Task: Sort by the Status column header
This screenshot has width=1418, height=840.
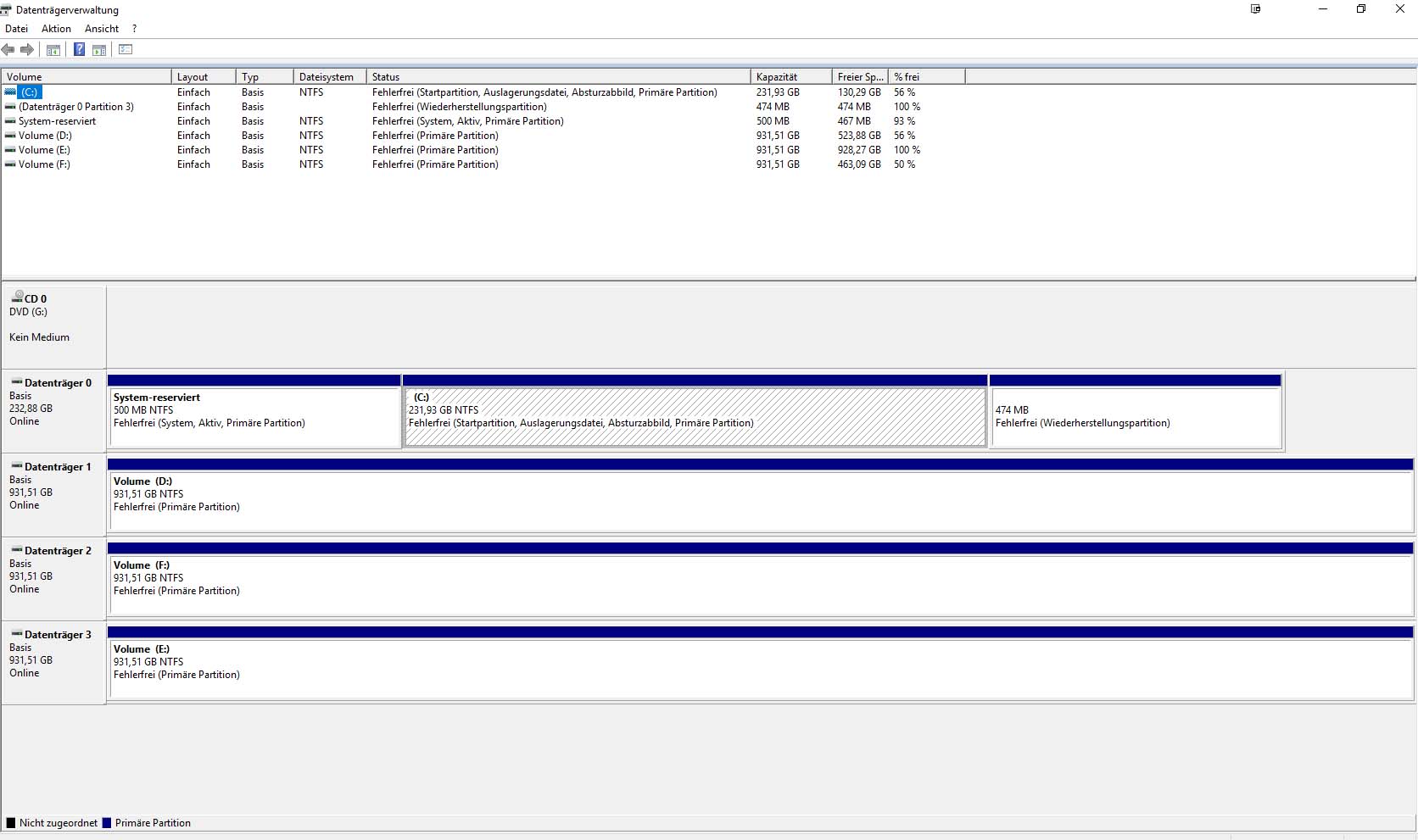Action: click(557, 77)
